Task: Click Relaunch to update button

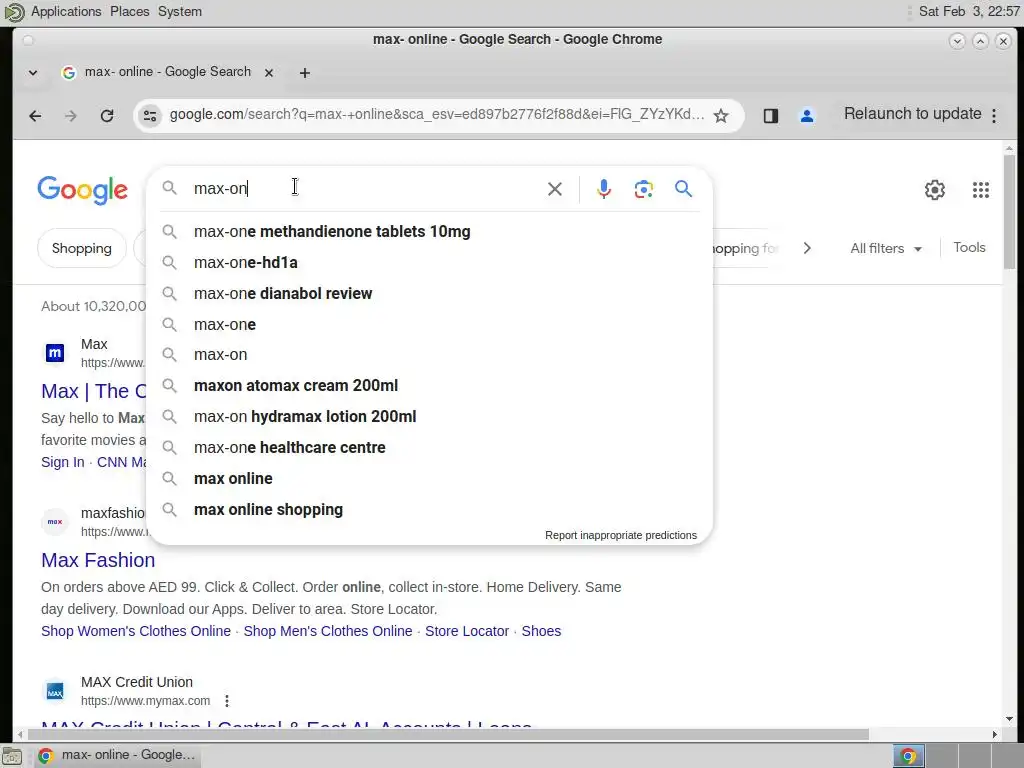Action: [x=912, y=114]
